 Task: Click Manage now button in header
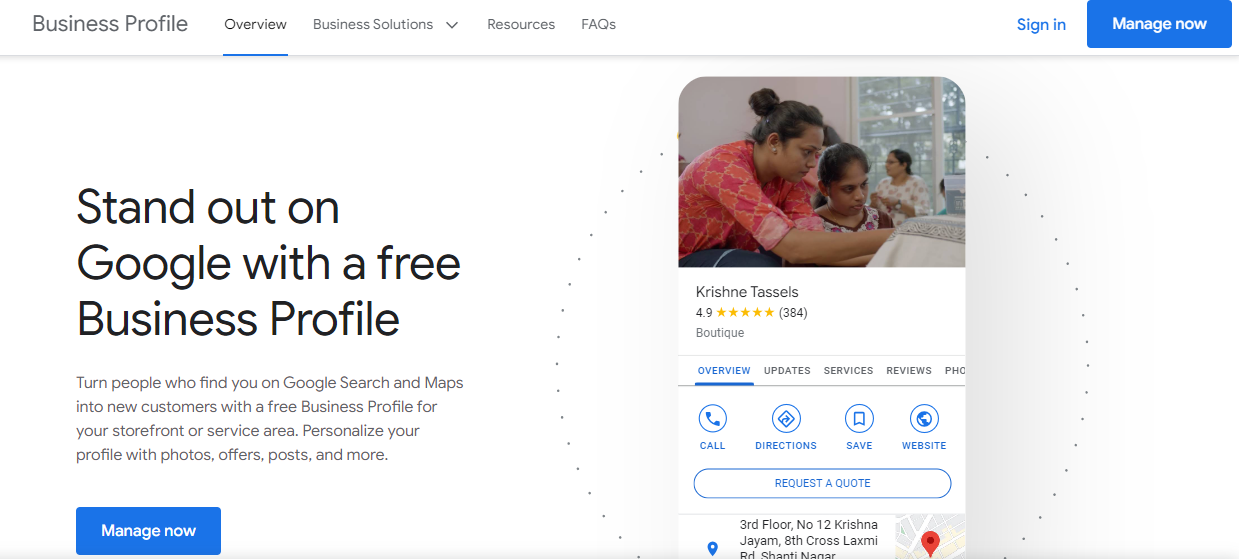pyautogui.click(x=1159, y=24)
